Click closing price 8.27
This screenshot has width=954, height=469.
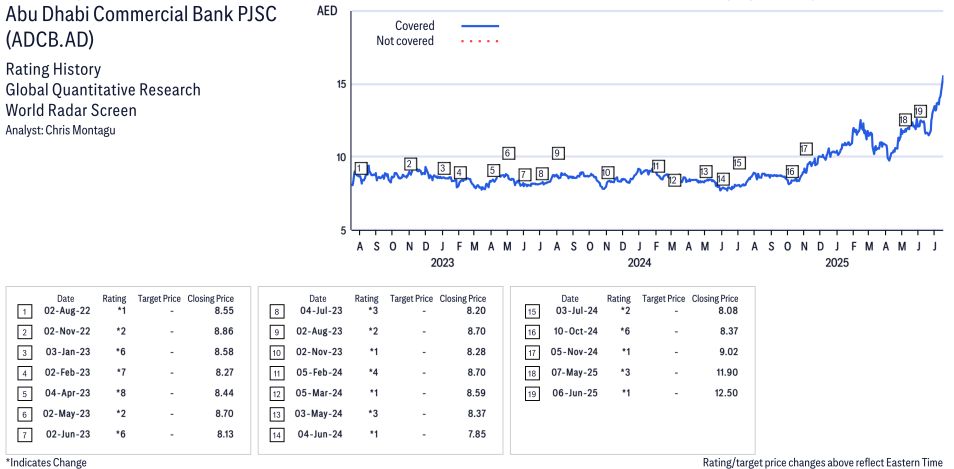click(224, 372)
